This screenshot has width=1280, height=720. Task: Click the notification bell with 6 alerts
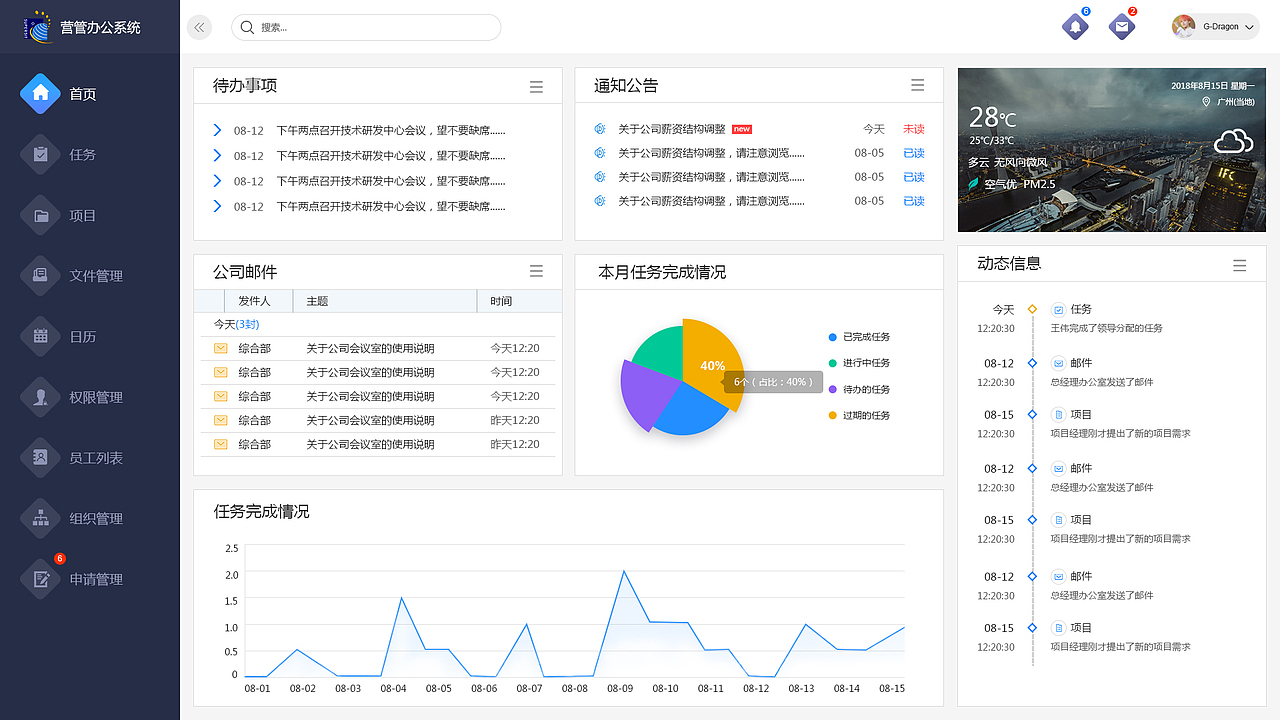click(1074, 27)
